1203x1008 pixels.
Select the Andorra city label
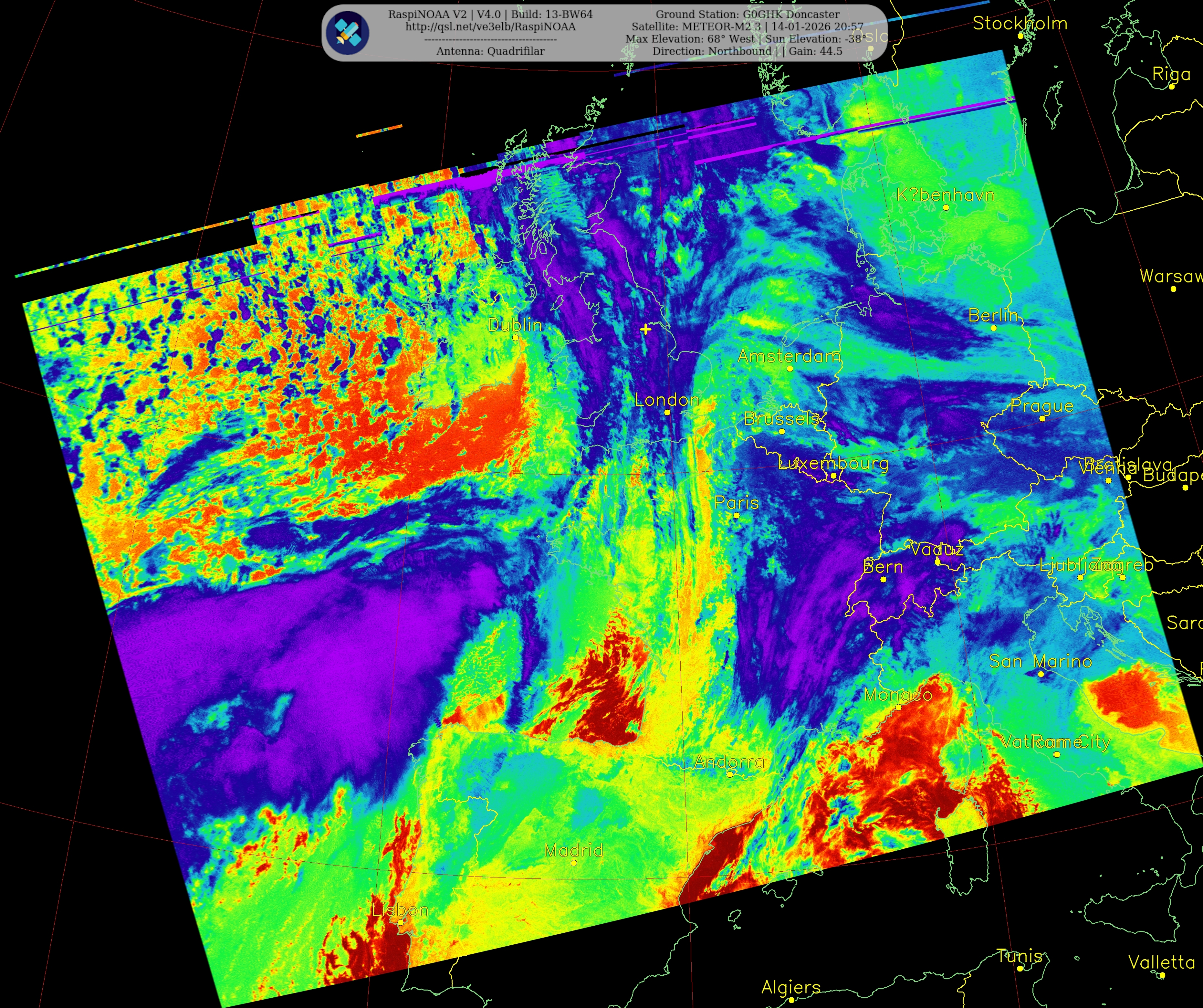tap(729, 762)
